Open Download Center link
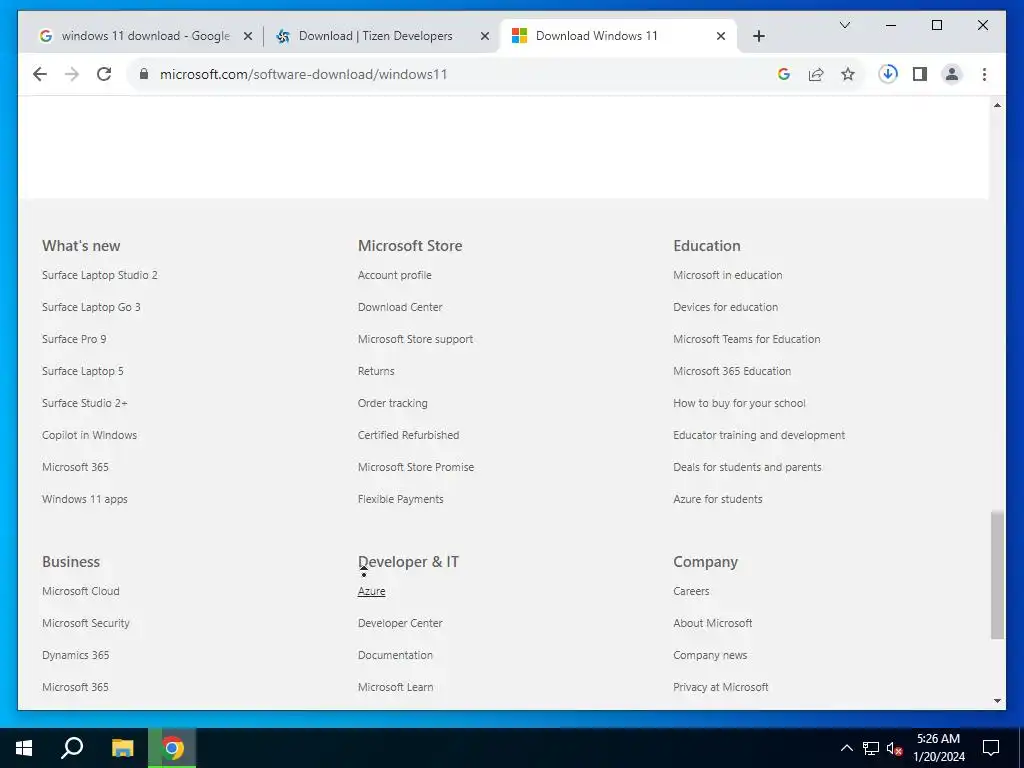1024x768 pixels. coord(400,307)
